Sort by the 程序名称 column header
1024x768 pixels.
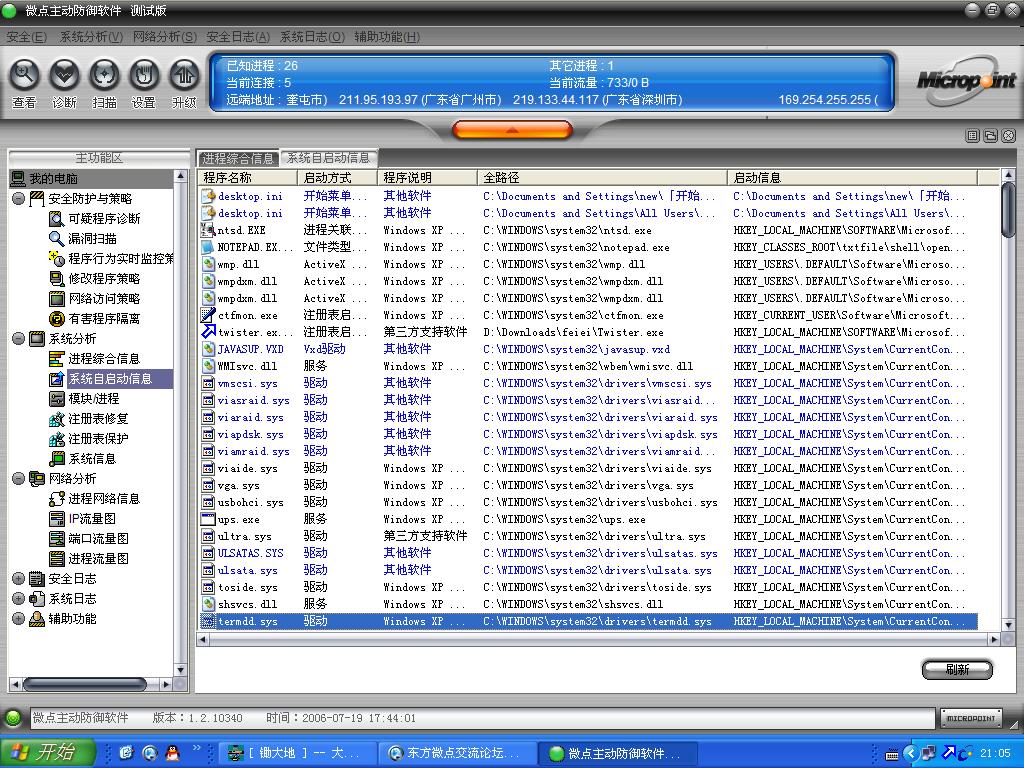(x=248, y=178)
